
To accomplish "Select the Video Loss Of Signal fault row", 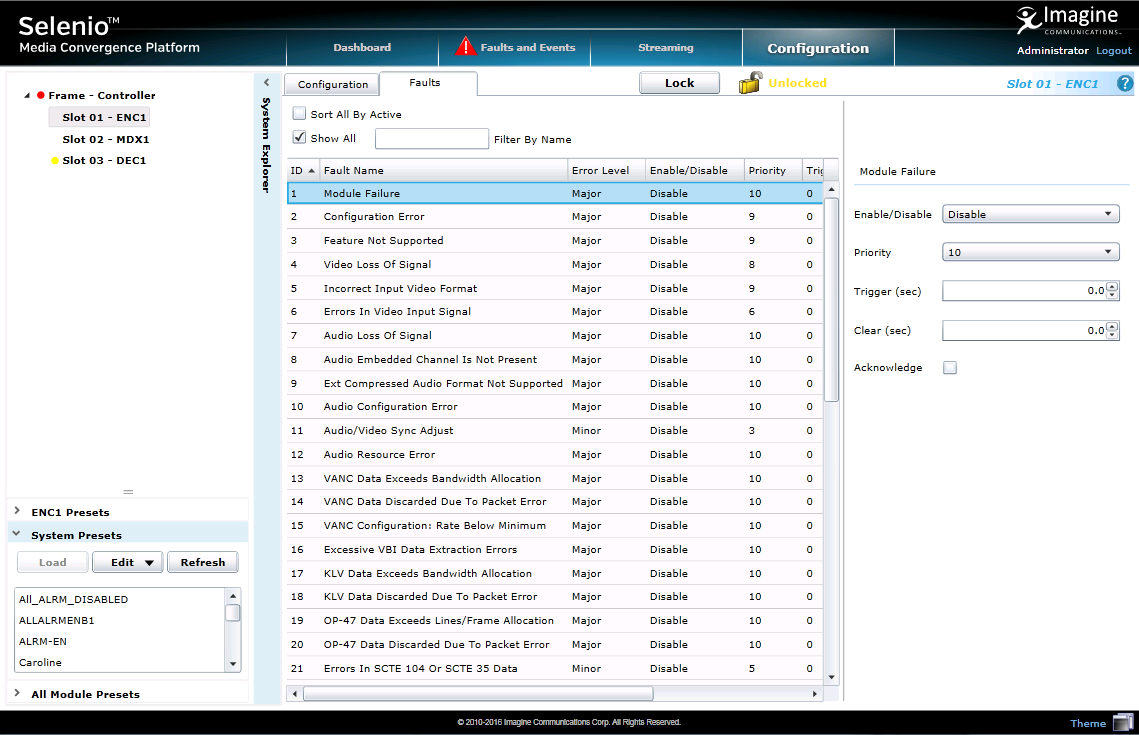I will 555,264.
